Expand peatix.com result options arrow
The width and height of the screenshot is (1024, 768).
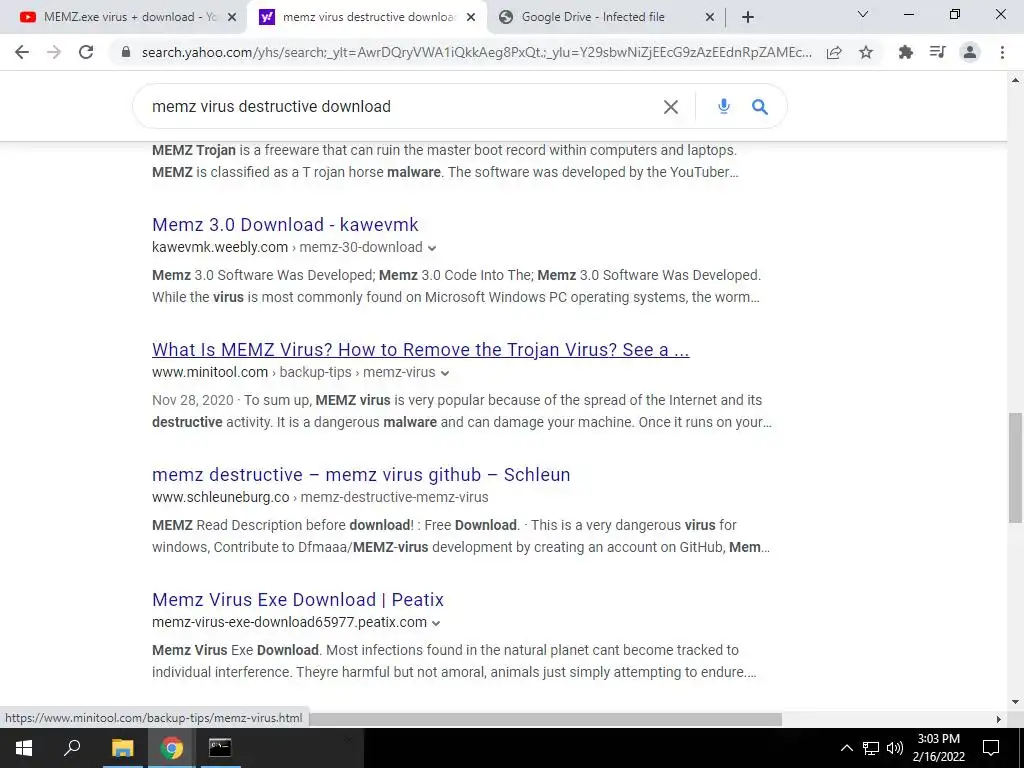click(436, 623)
